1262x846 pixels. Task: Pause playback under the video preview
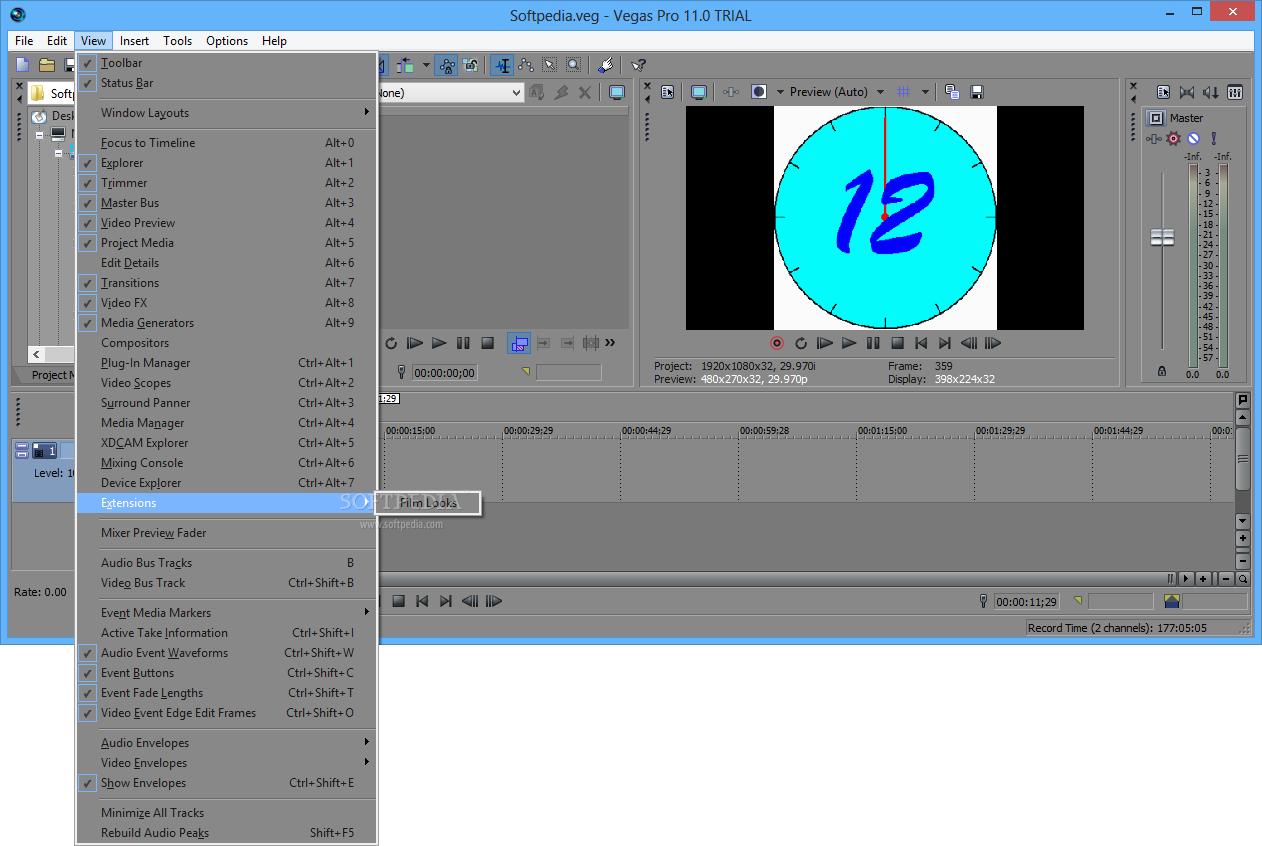[x=872, y=343]
